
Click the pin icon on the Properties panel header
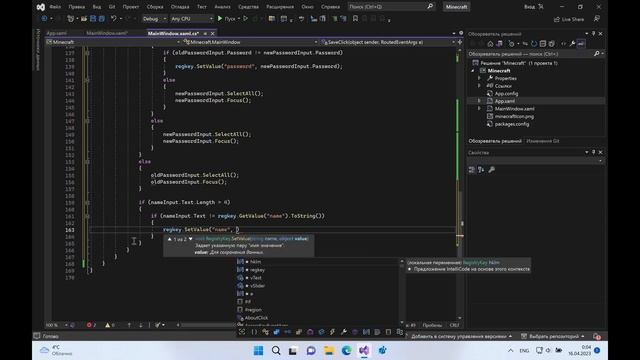tap(593, 152)
